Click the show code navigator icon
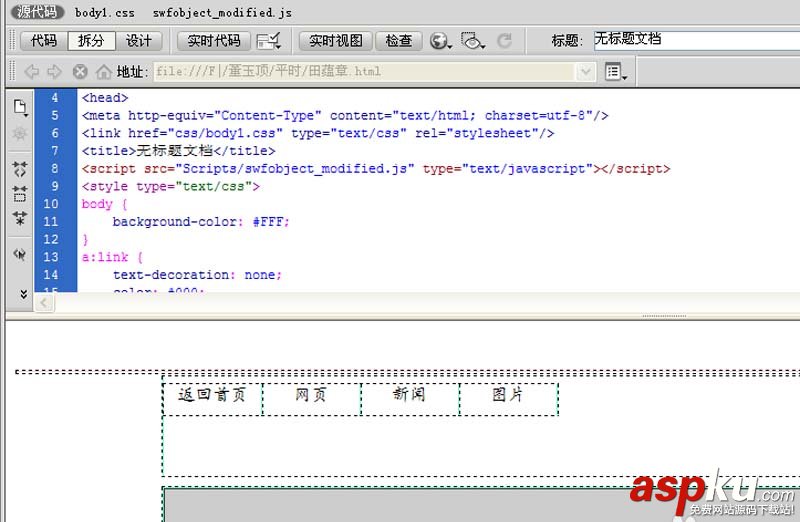This screenshot has width=800, height=522. (x=20, y=134)
